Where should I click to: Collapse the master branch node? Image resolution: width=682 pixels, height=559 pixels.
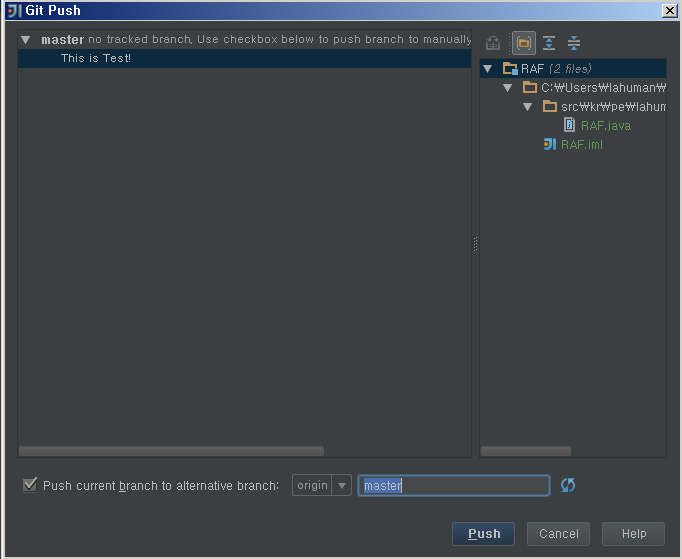pos(26,40)
